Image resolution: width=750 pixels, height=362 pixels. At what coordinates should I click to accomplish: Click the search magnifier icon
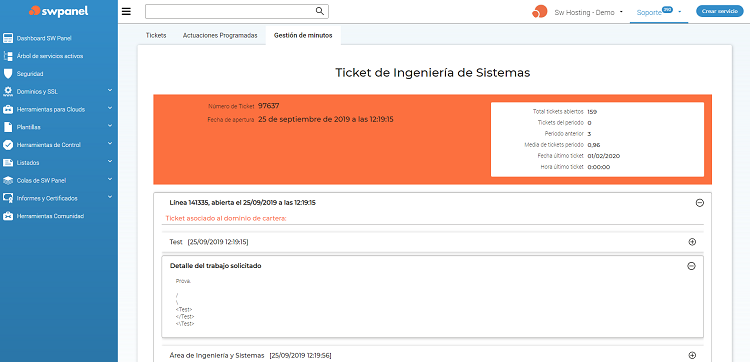(320, 11)
